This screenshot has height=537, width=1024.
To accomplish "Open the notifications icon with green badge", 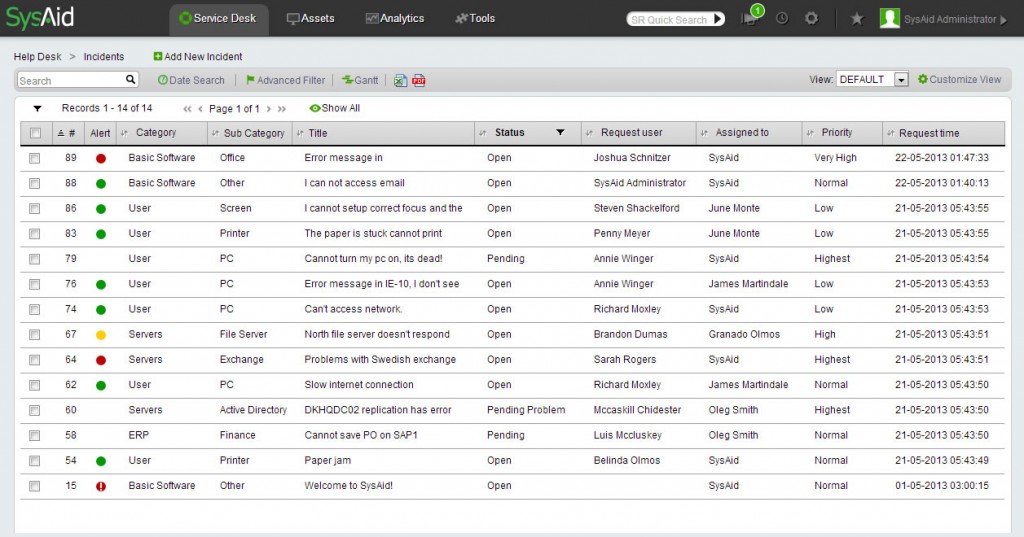I will [x=750, y=18].
